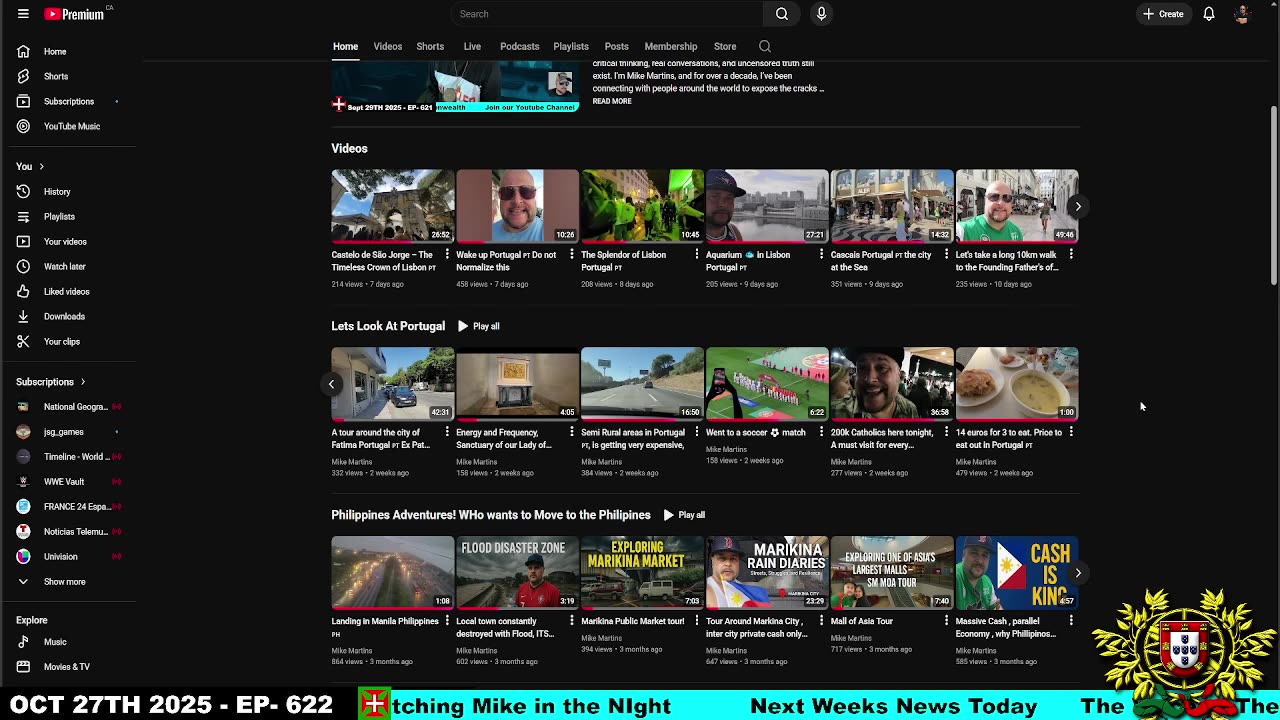Open The Splendor of Lisbon thumbnail

pyautogui.click(x=642, y=206)
